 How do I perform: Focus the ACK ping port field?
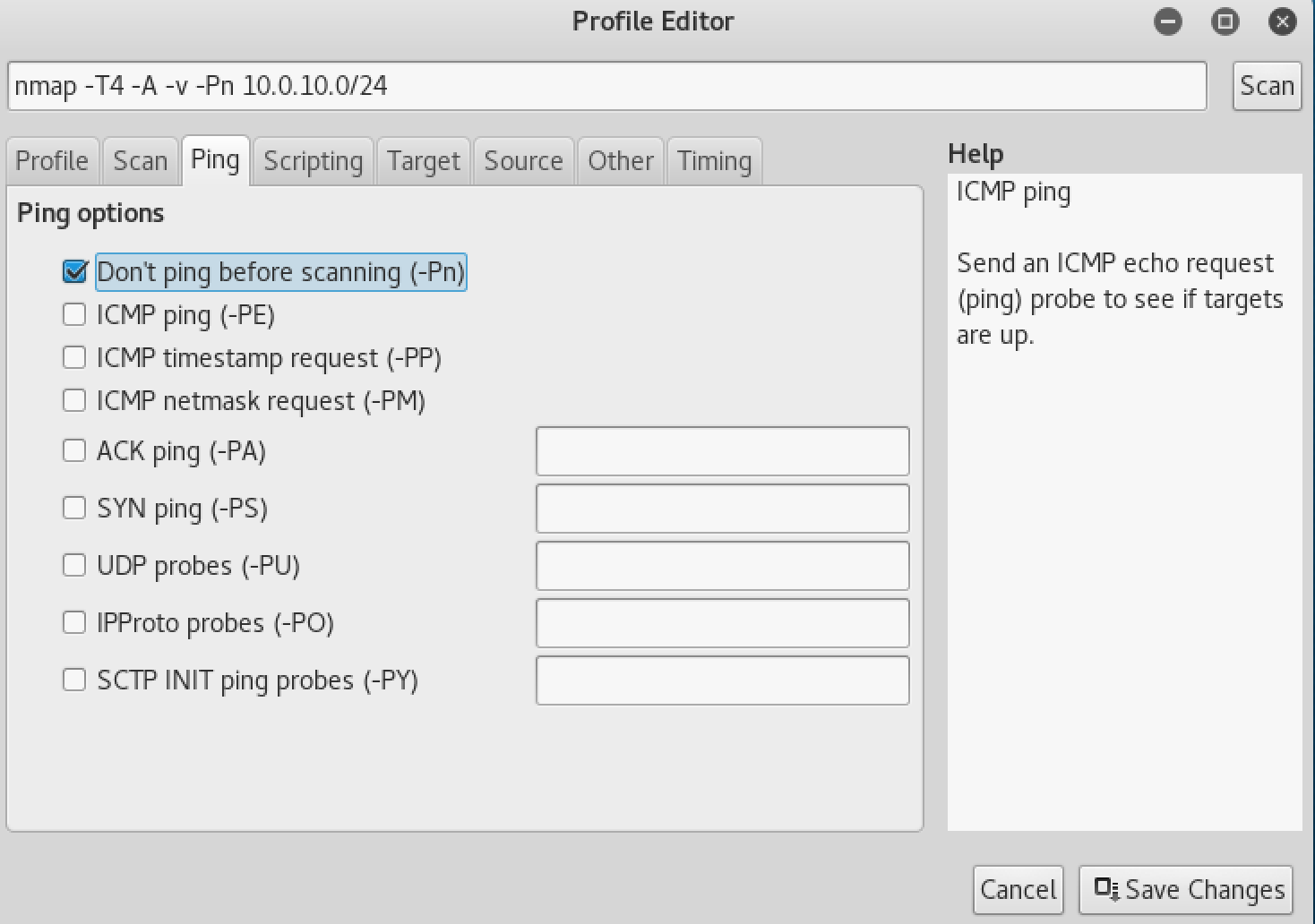click(722, 450)
